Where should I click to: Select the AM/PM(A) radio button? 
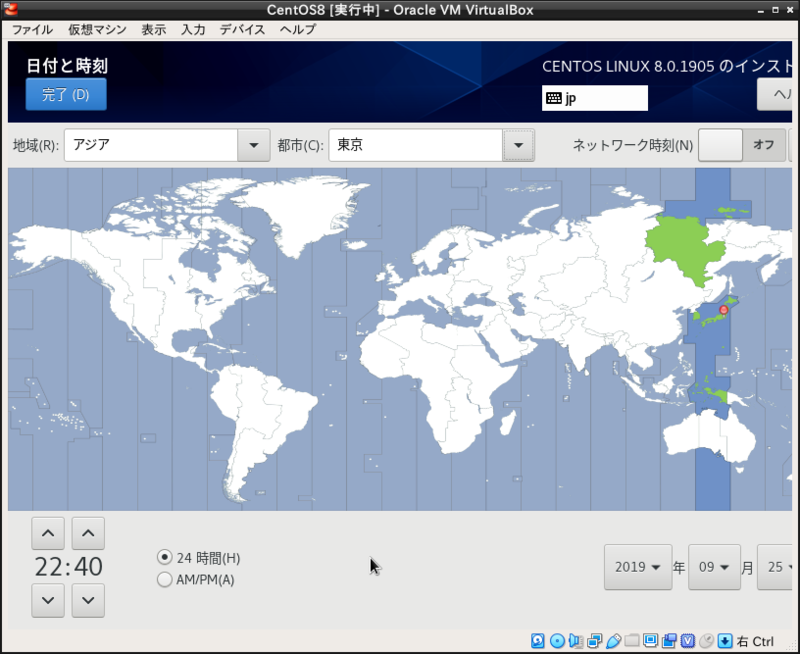tap(164, 580)
